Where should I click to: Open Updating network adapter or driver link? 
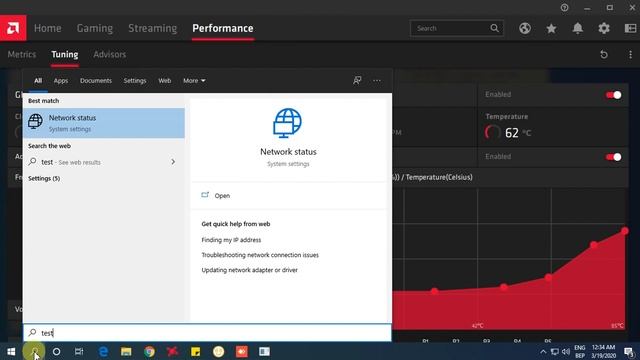point(249,270)
